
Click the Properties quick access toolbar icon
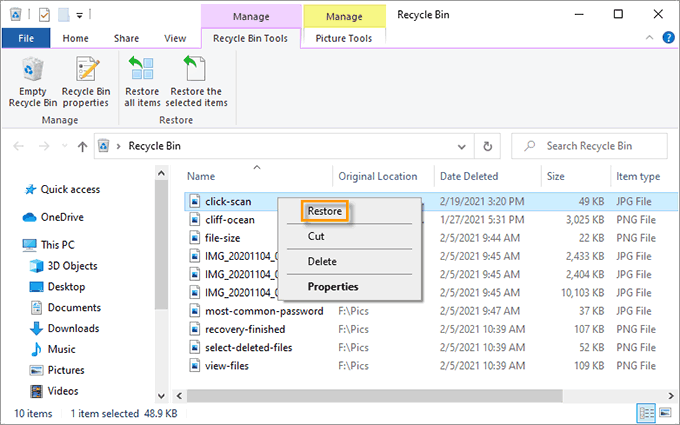pos(44,15)
